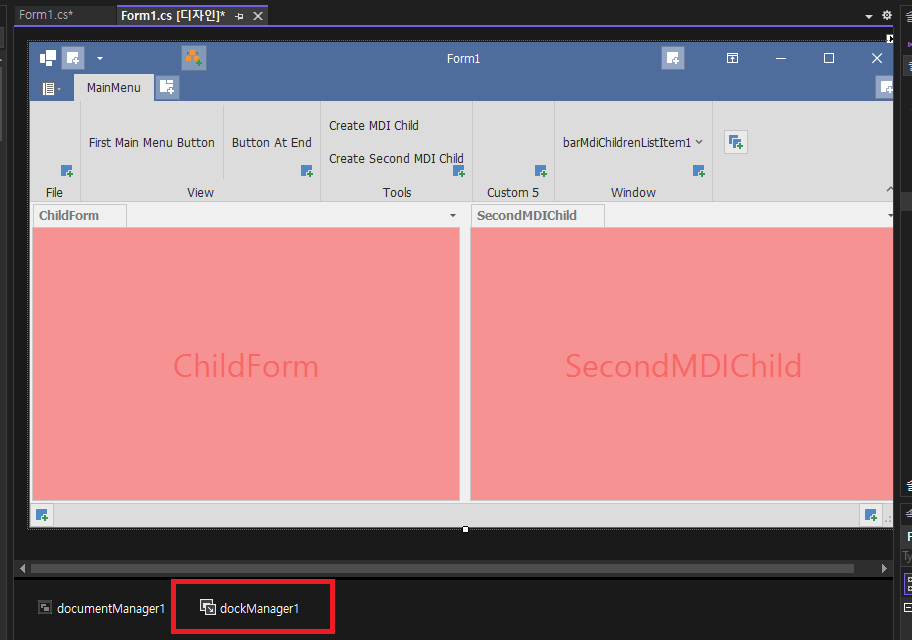912x640 pixels.
Task: Click add-item icon on right of status bar
Action: tap(871, 515)
